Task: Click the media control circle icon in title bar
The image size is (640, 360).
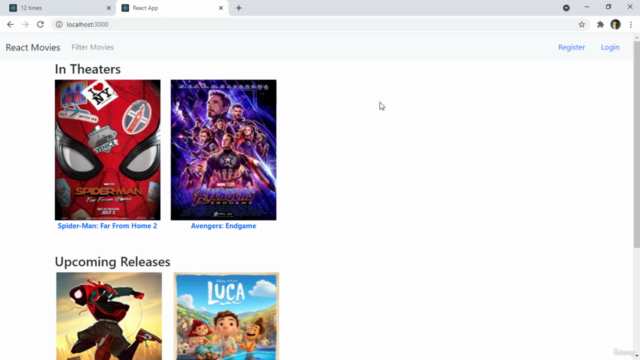Action: [x=566, y=8]
